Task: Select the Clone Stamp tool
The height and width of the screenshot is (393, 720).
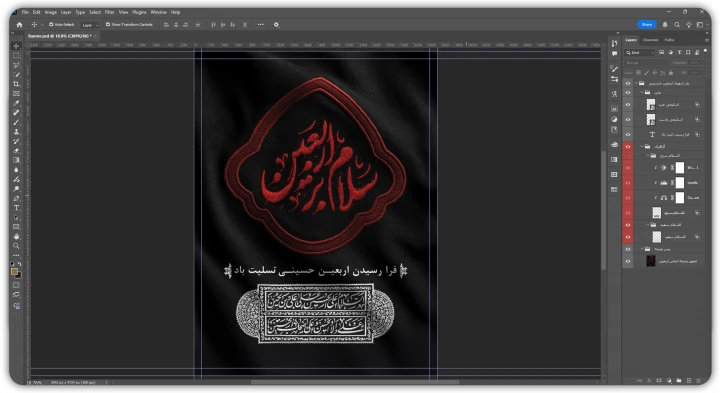Action: click(17, 132)
